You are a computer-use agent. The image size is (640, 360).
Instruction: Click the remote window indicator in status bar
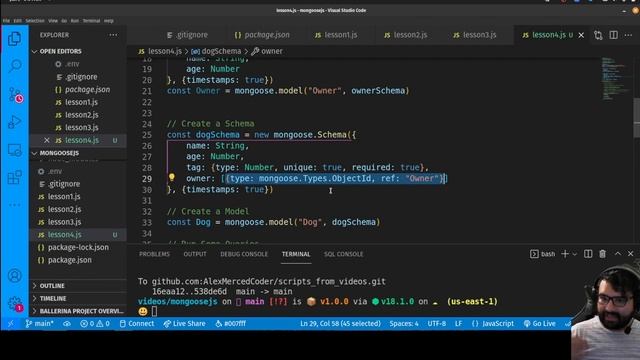(x=10, y=323)
